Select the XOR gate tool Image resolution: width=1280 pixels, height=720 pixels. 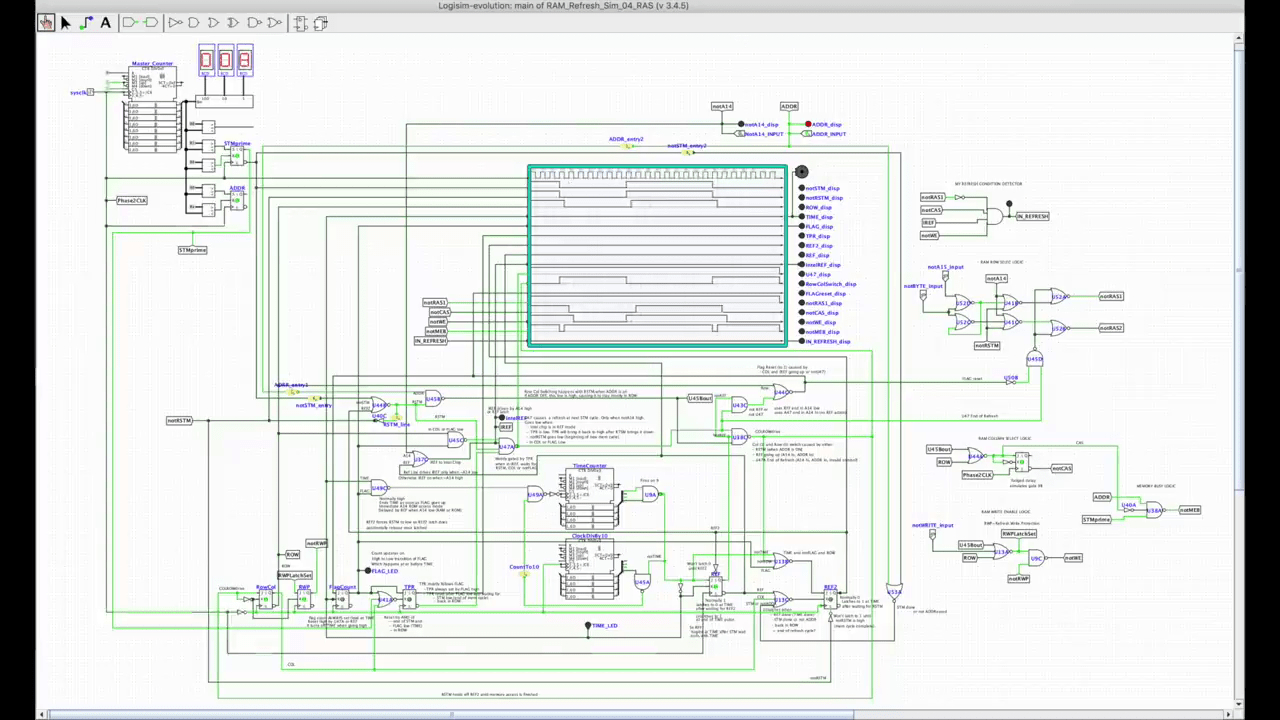[x=234, y=22]
